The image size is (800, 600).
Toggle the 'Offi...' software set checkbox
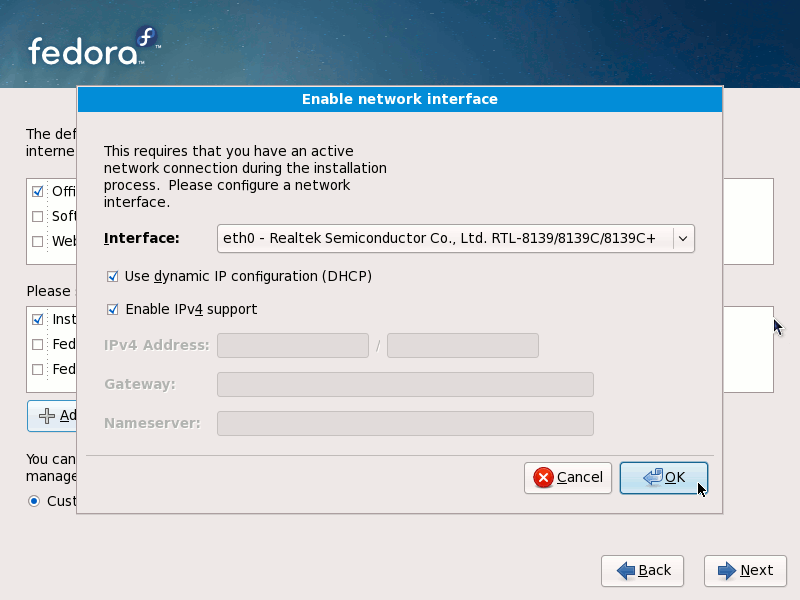click(x=37, y=191)
